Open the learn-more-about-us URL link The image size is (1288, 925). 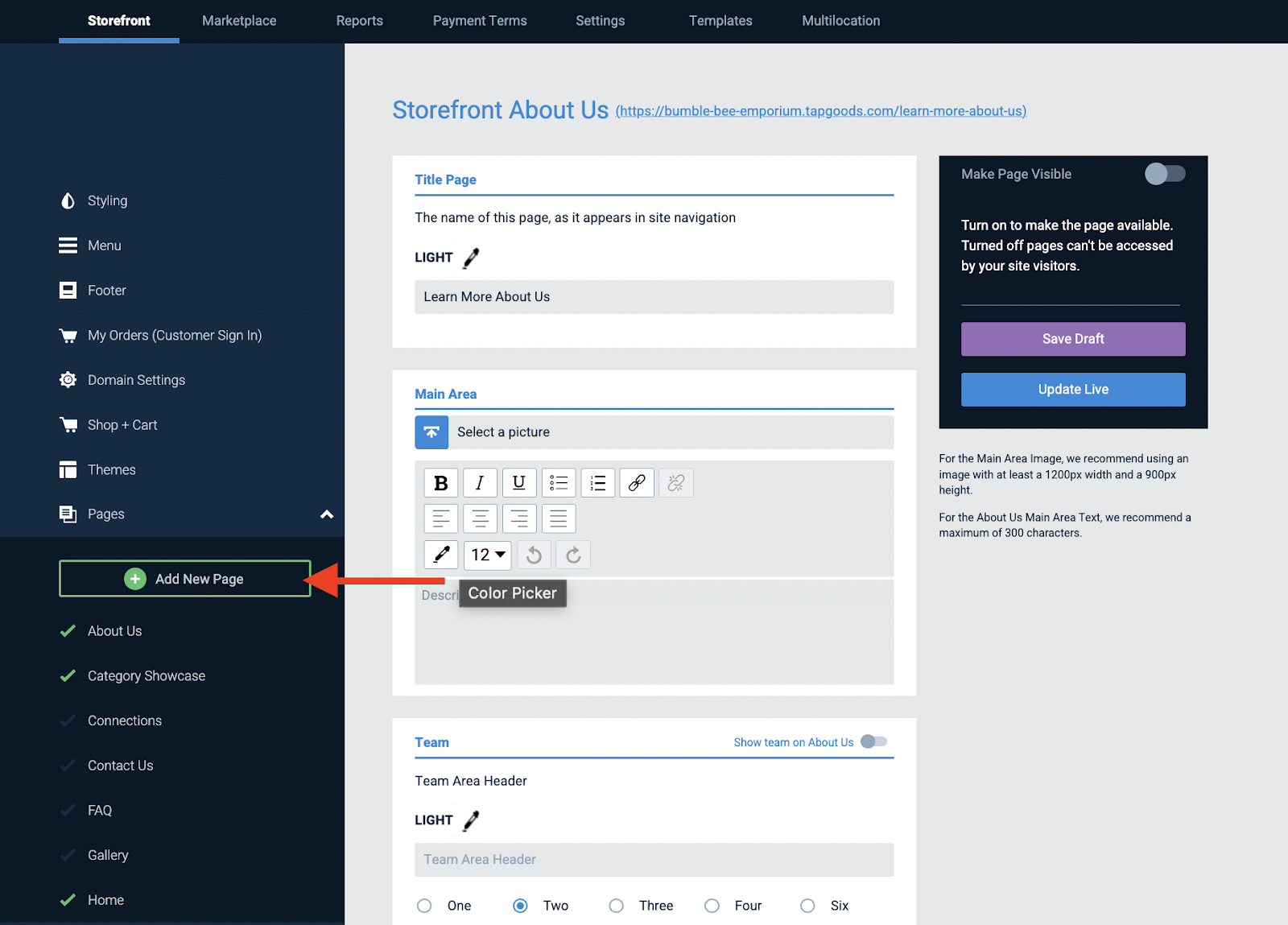pos(821,111)
